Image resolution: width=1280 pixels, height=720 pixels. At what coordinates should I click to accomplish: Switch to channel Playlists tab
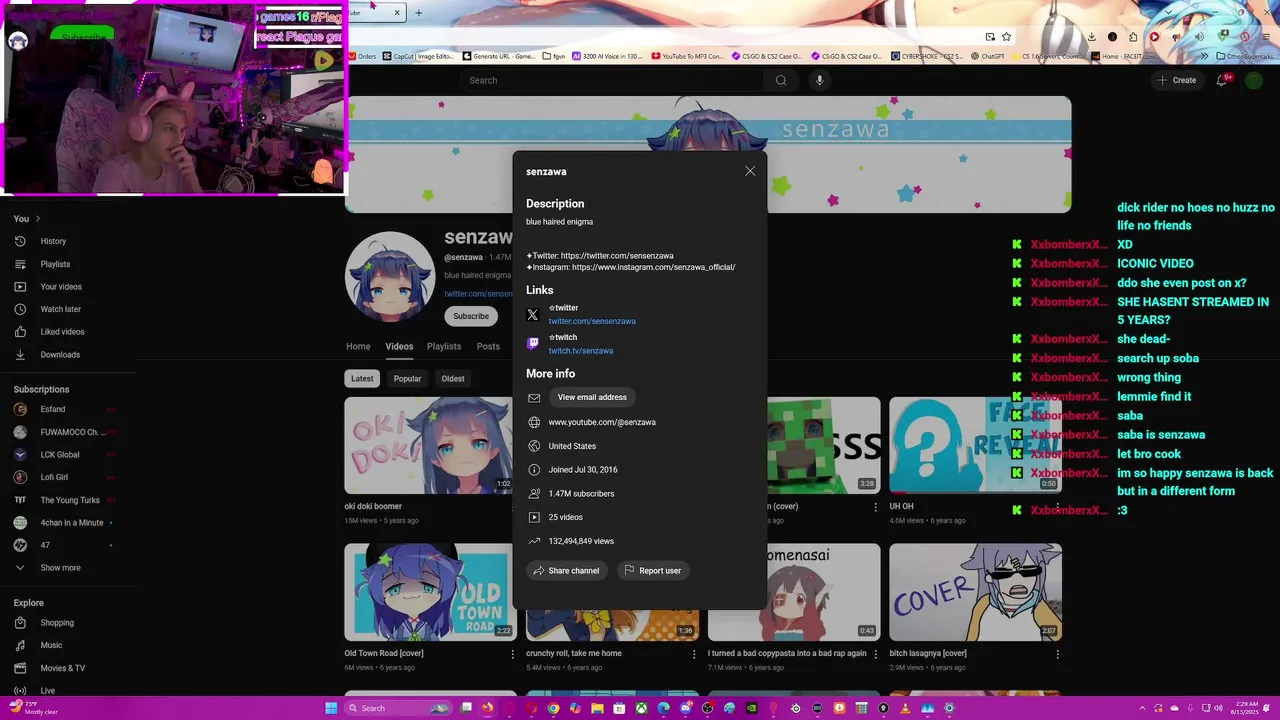(x=444, y=346)
